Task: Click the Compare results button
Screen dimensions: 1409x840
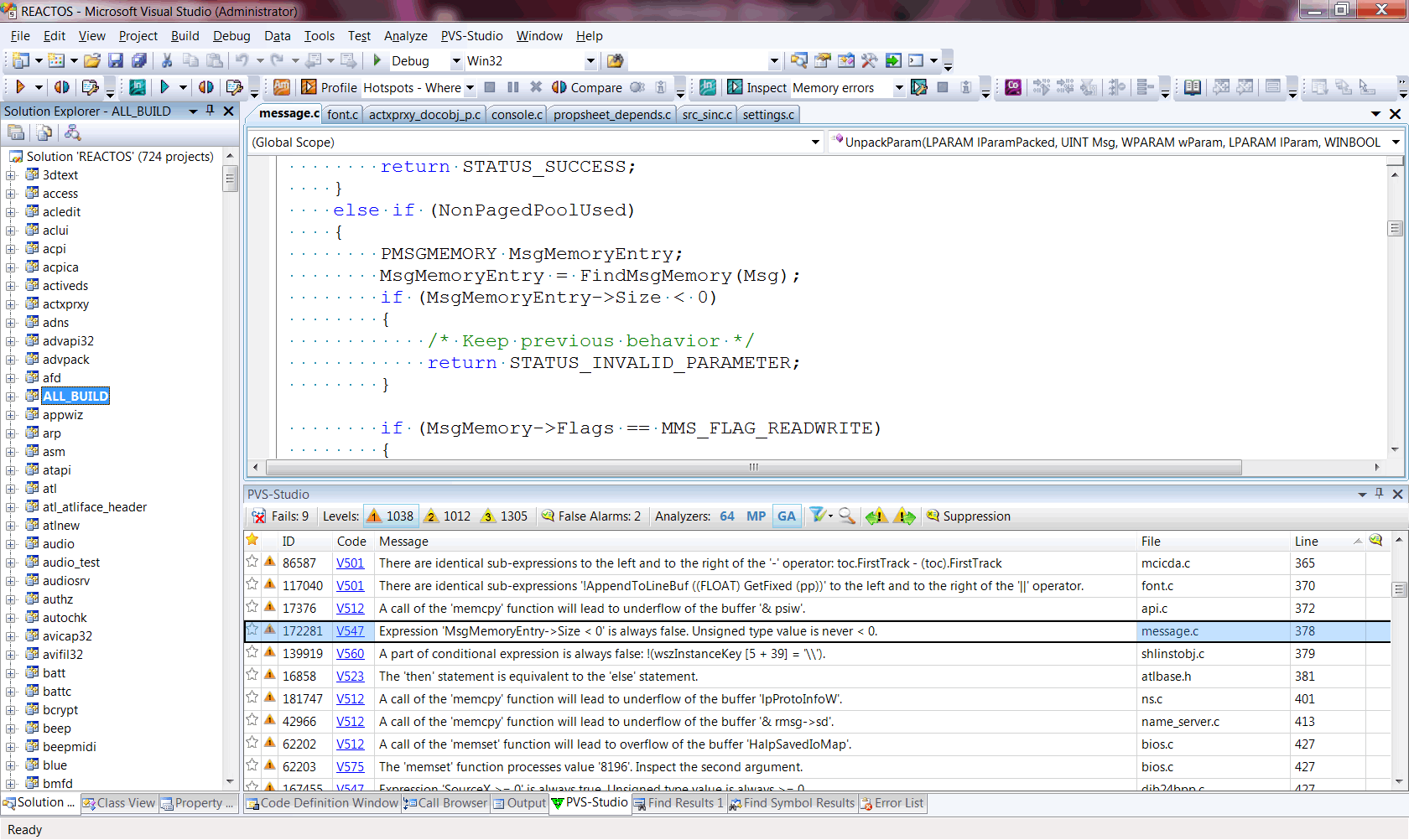Action: pyautogui.click(x=587, y=87)
